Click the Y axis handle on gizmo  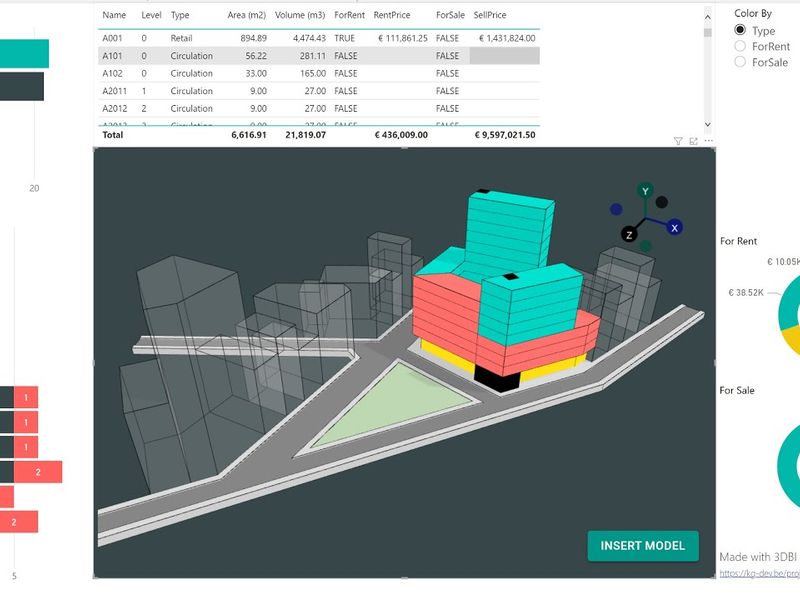[645, 191]
